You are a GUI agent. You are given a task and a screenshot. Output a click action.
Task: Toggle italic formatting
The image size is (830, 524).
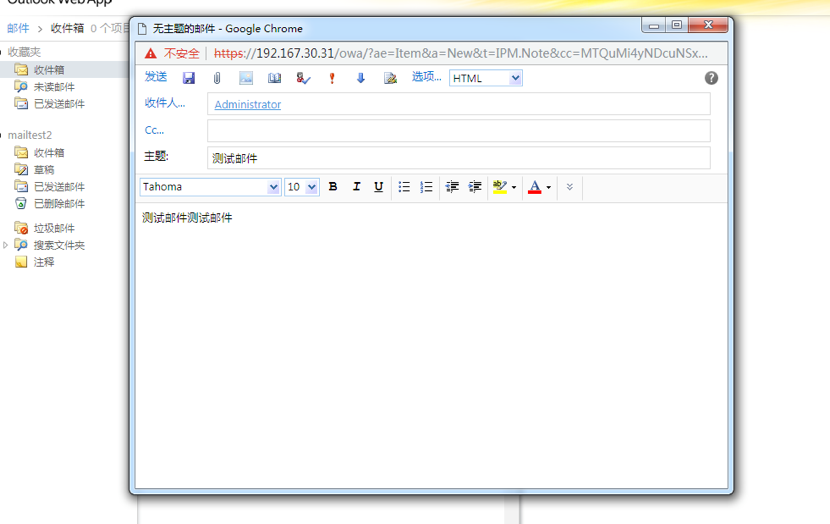click(356, 187)
